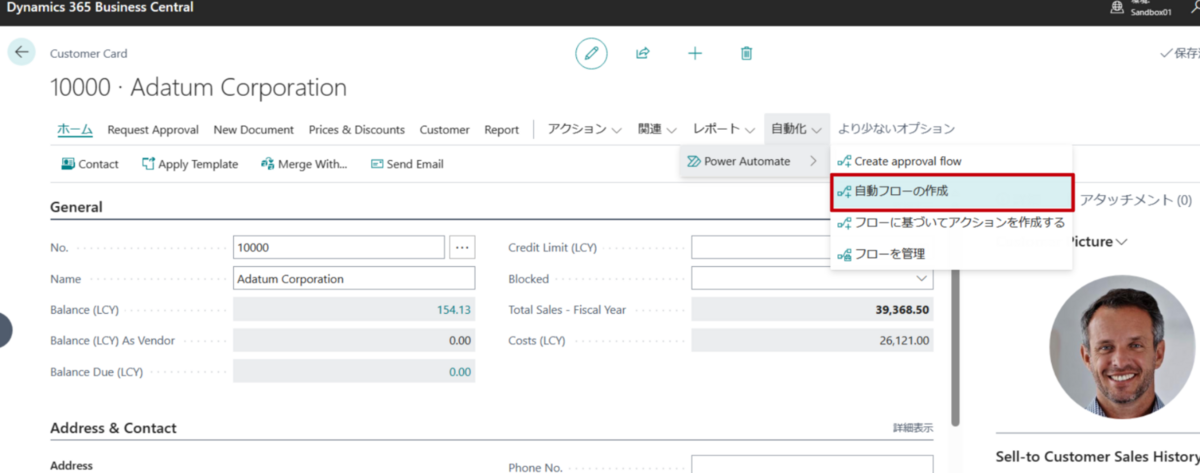
Task: Open Report menu in action bar
Action: [502, 129]
